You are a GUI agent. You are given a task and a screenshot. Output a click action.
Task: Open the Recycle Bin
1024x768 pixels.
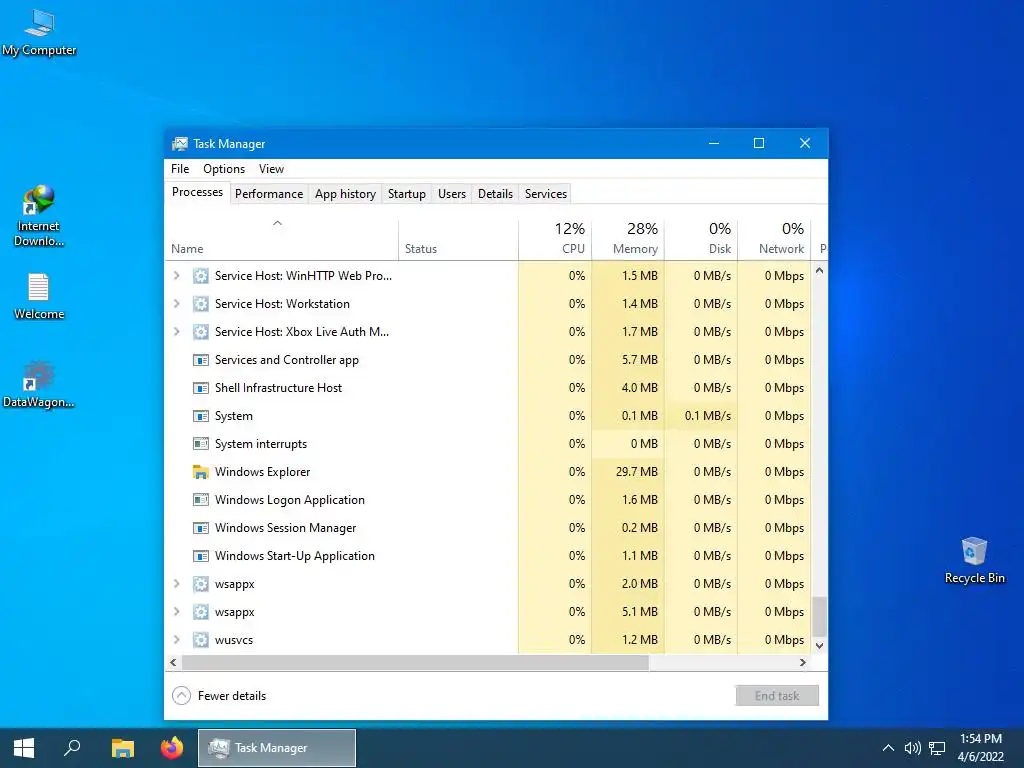(974, 560)
